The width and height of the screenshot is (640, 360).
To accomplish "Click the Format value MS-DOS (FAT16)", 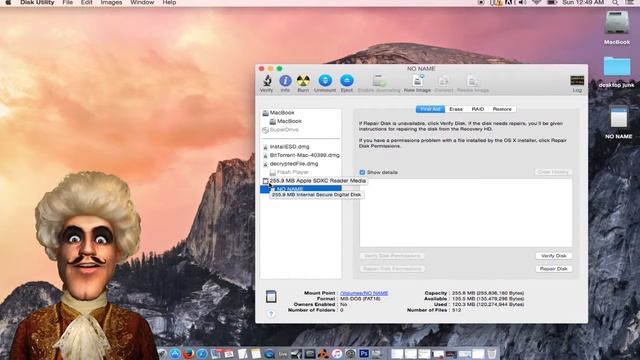I will [x=360, y=299].
